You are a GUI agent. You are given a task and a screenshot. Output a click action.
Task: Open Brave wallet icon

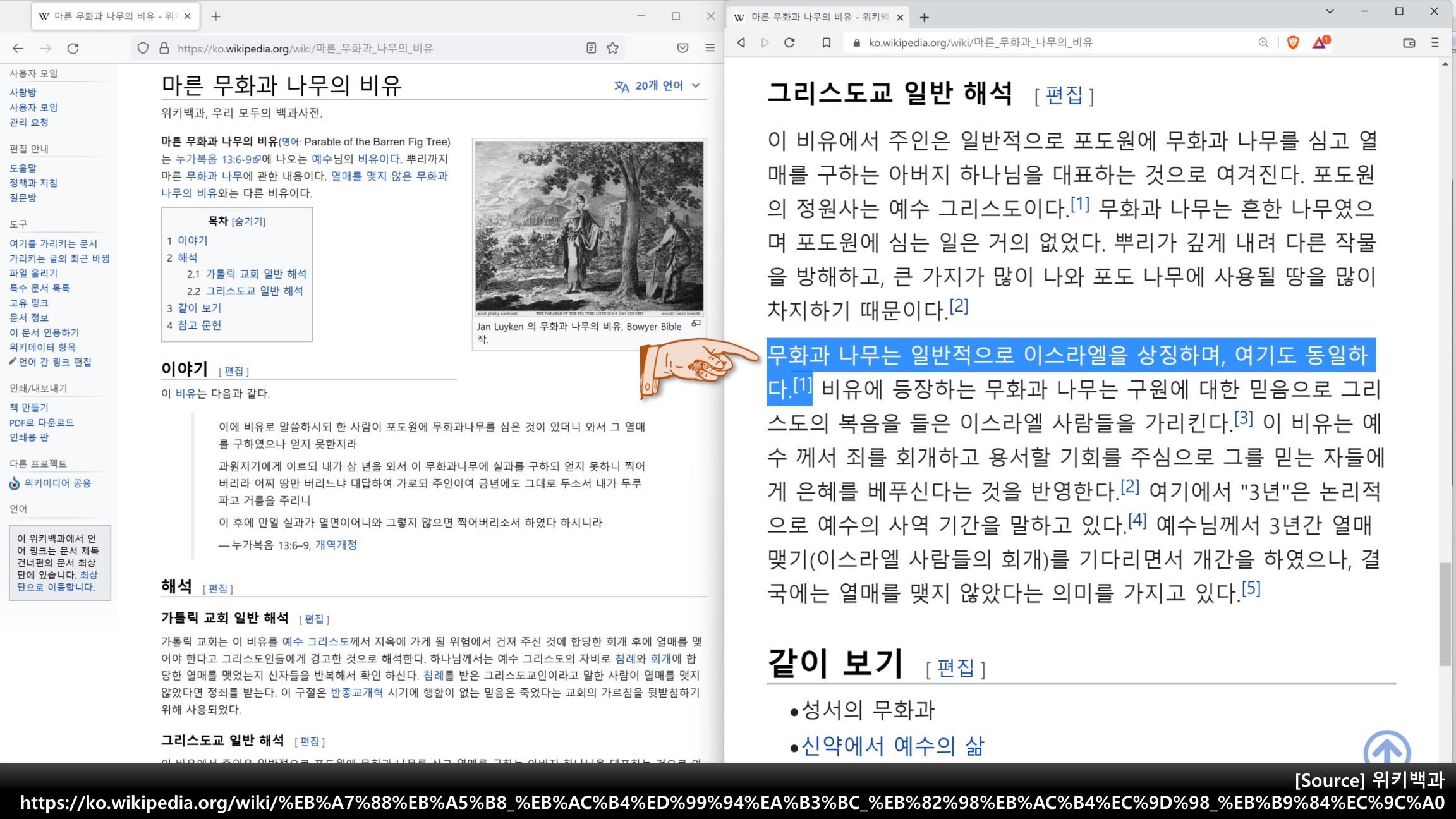click(1409, 42)
